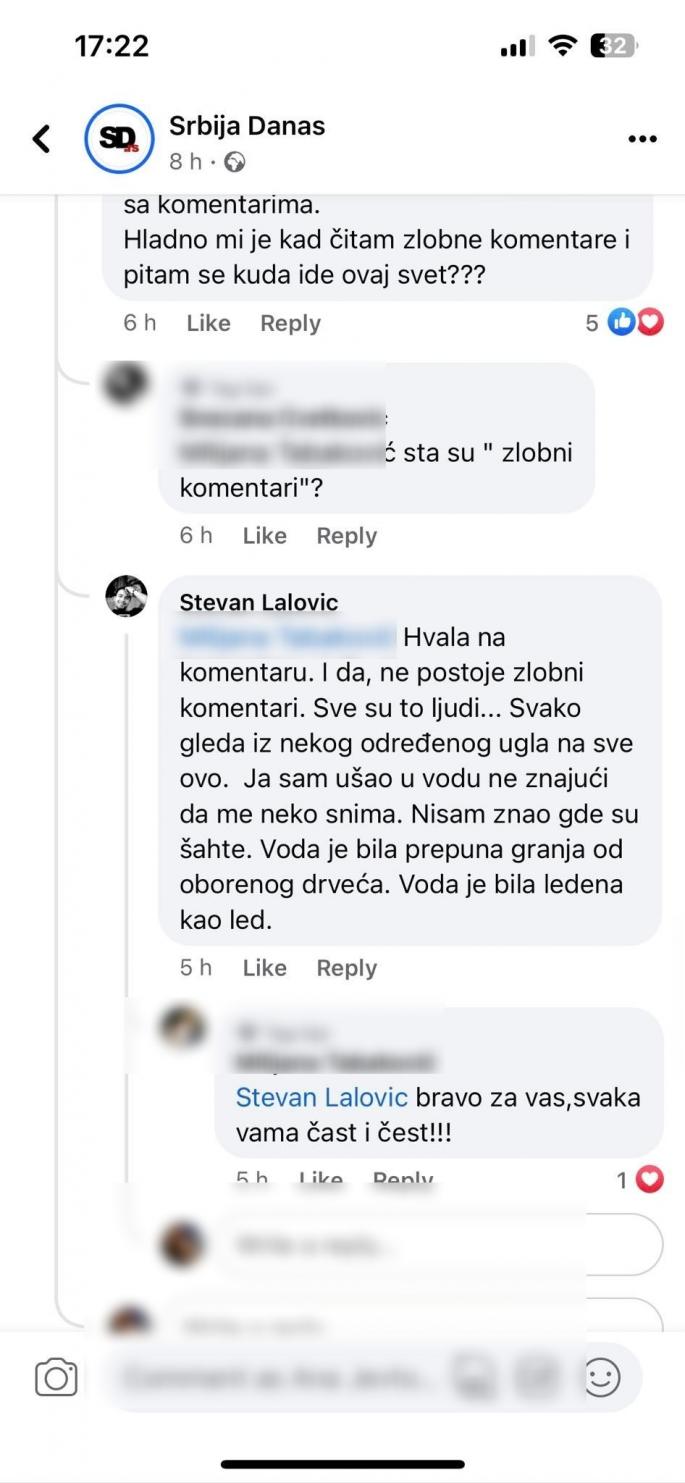
Task: Tap the back arrow to leave the post
Action: click(41, 139)
